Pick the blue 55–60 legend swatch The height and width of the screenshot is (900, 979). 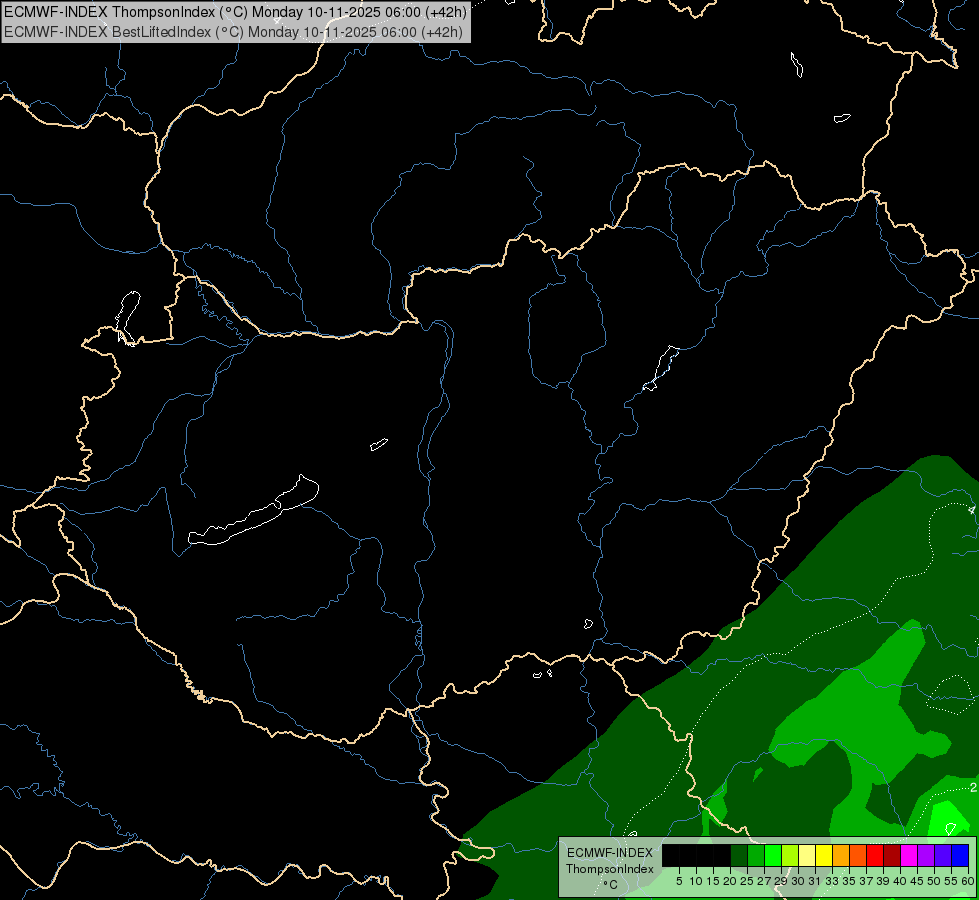pos(960,855)
